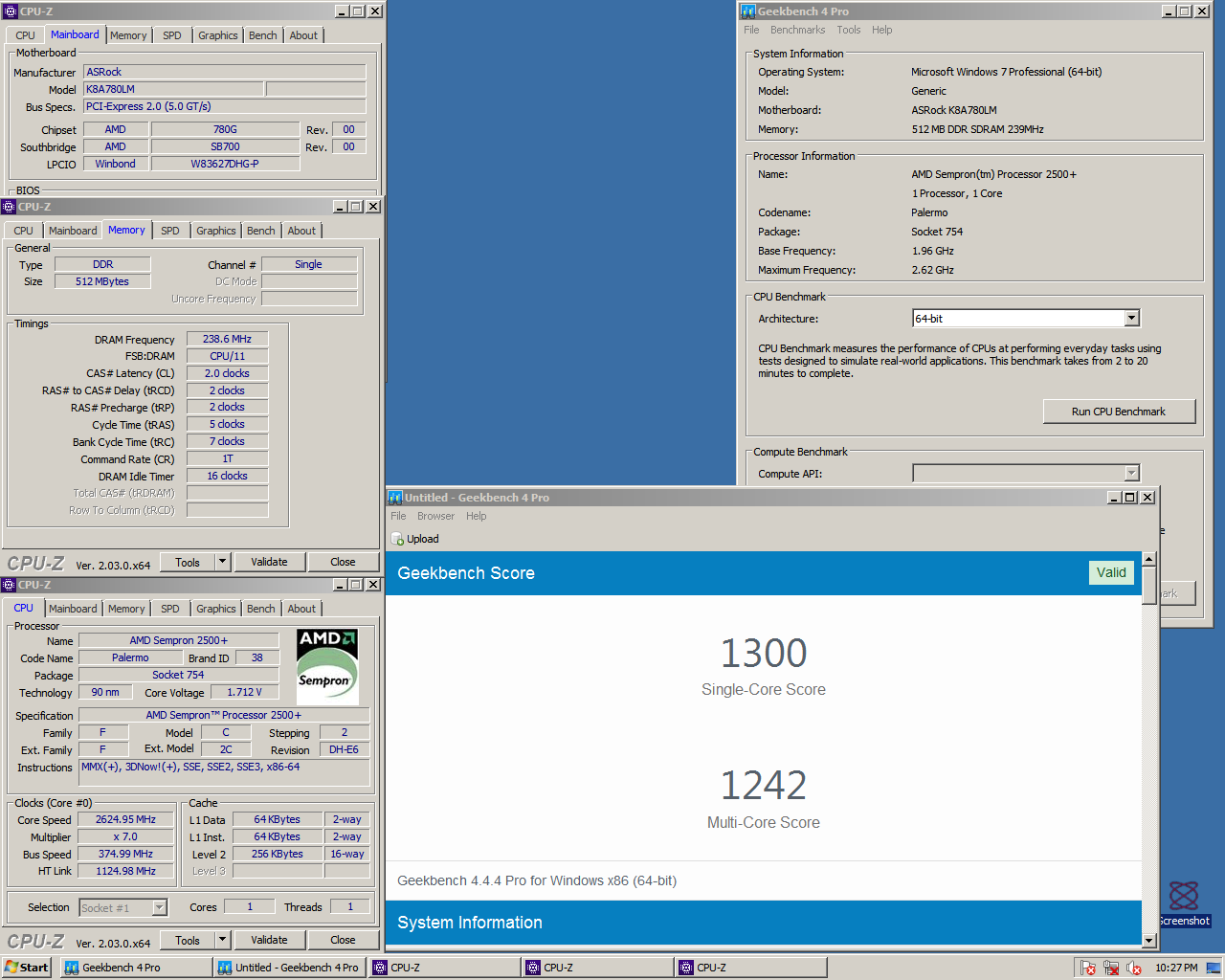Click title bar icon of Untitled Geekbench window
The height and width of the screenshot is (980, 1225).
[394, 498]
